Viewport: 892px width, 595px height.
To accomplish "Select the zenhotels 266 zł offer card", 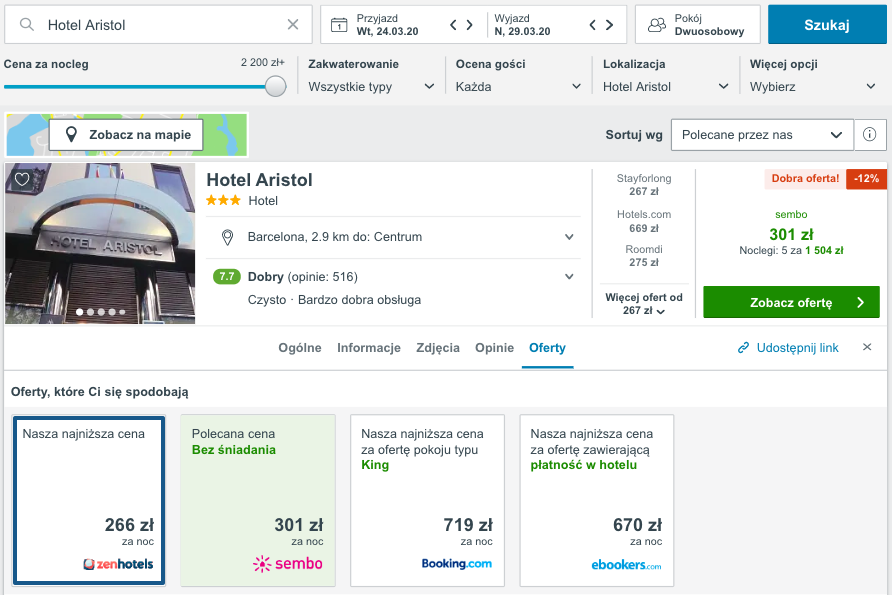I will [89, 500].
